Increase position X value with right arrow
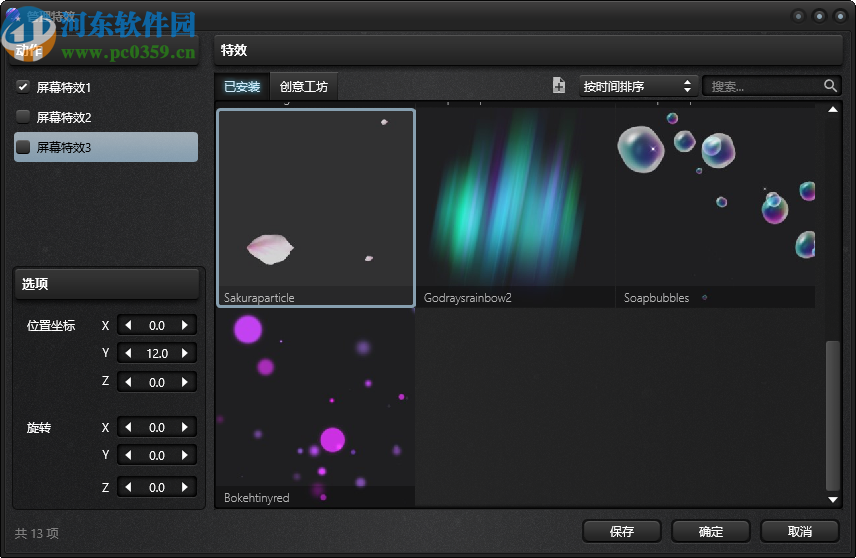The width and height of the screenshot is (856, 558). [185, 325]
